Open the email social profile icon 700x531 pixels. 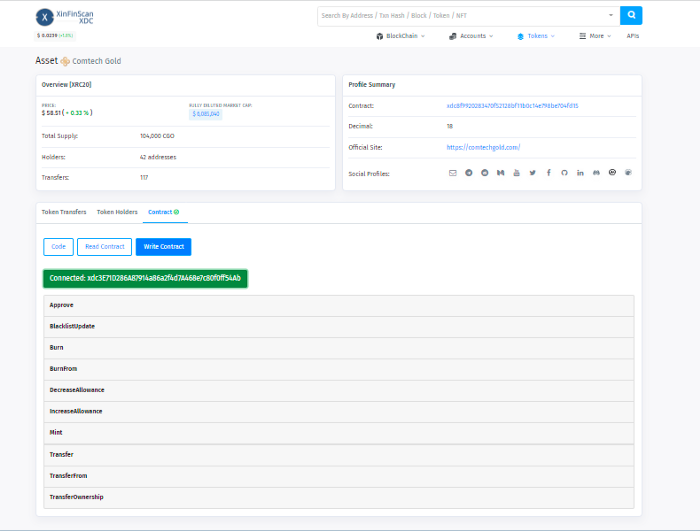click(x=452, y=173)
